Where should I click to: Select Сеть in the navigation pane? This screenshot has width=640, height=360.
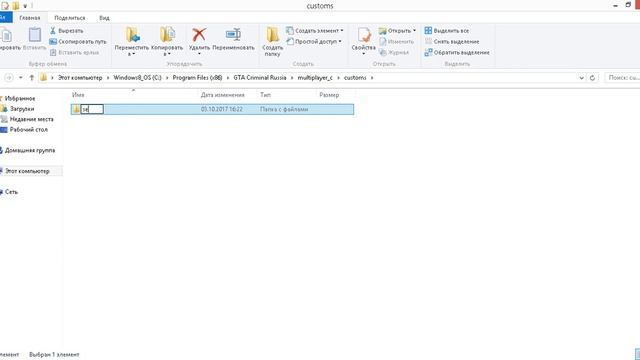[11, 192]
